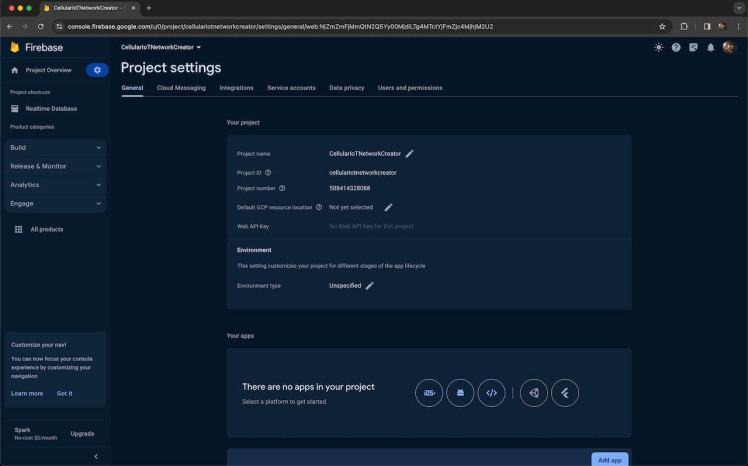The image size is (748, 466).
Task: Toggle the browser side panel icon
Action: (707, 27)
